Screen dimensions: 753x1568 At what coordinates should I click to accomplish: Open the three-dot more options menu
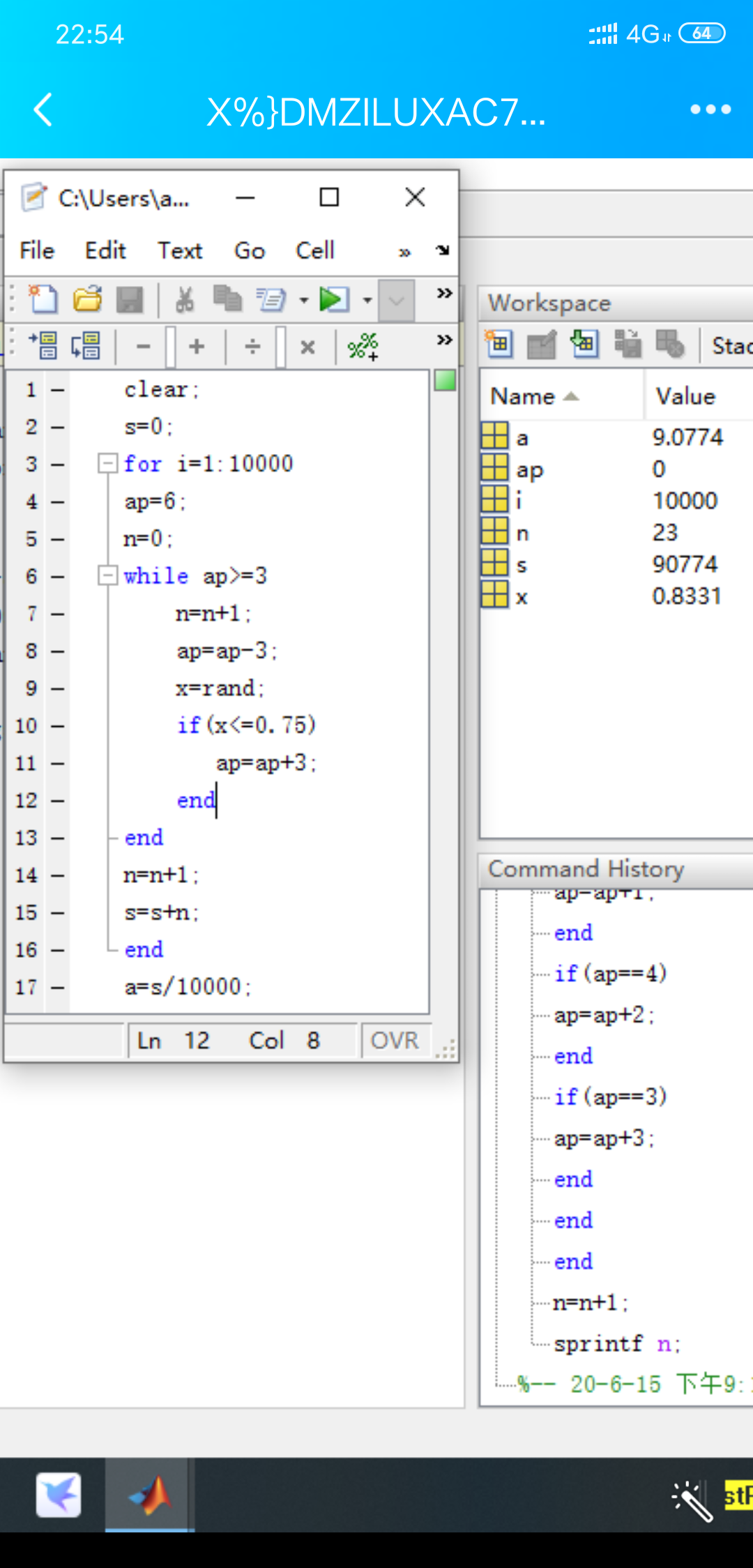pos(710,110)
